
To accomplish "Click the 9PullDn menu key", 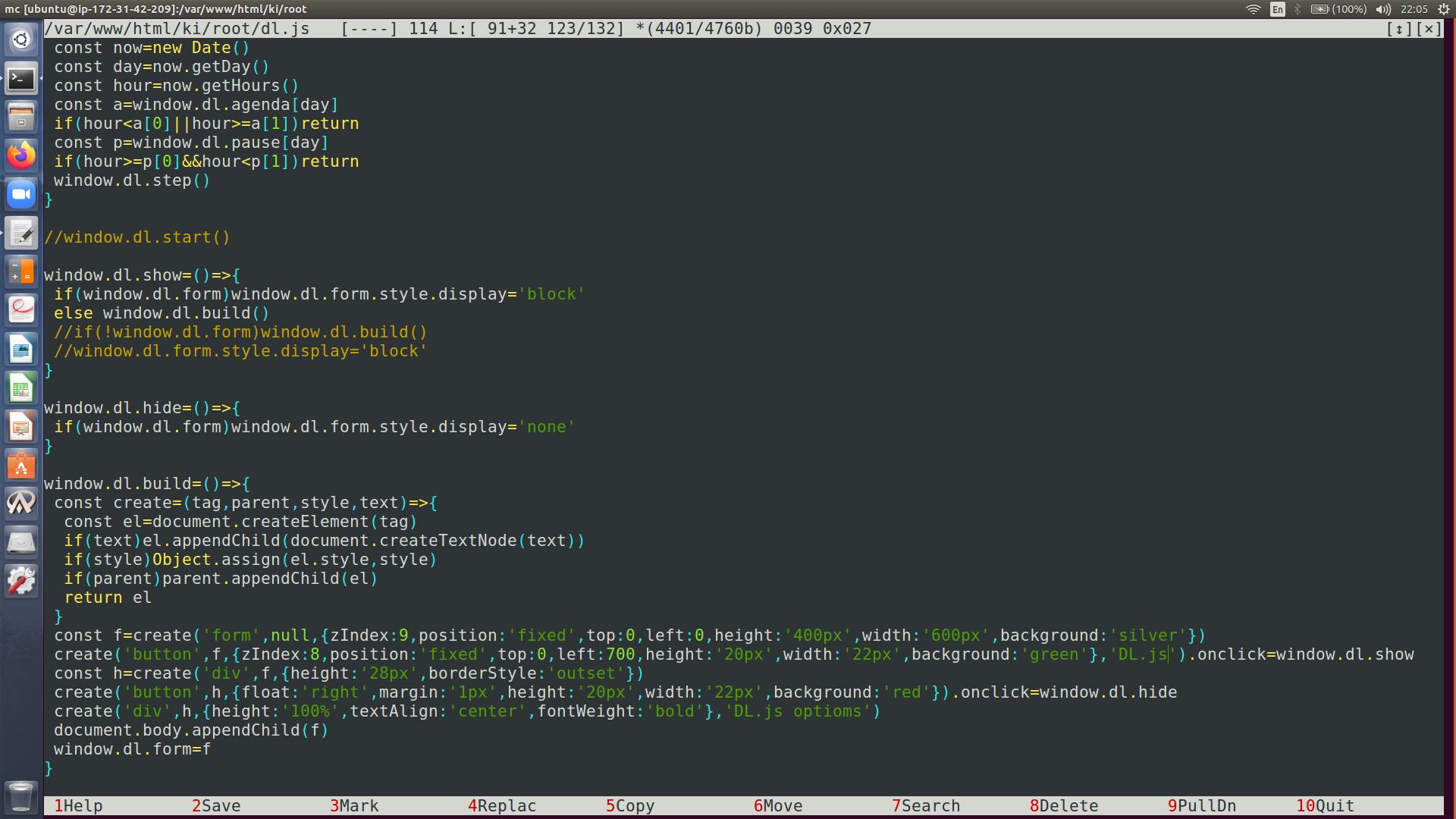I will tap(1202, 805).
